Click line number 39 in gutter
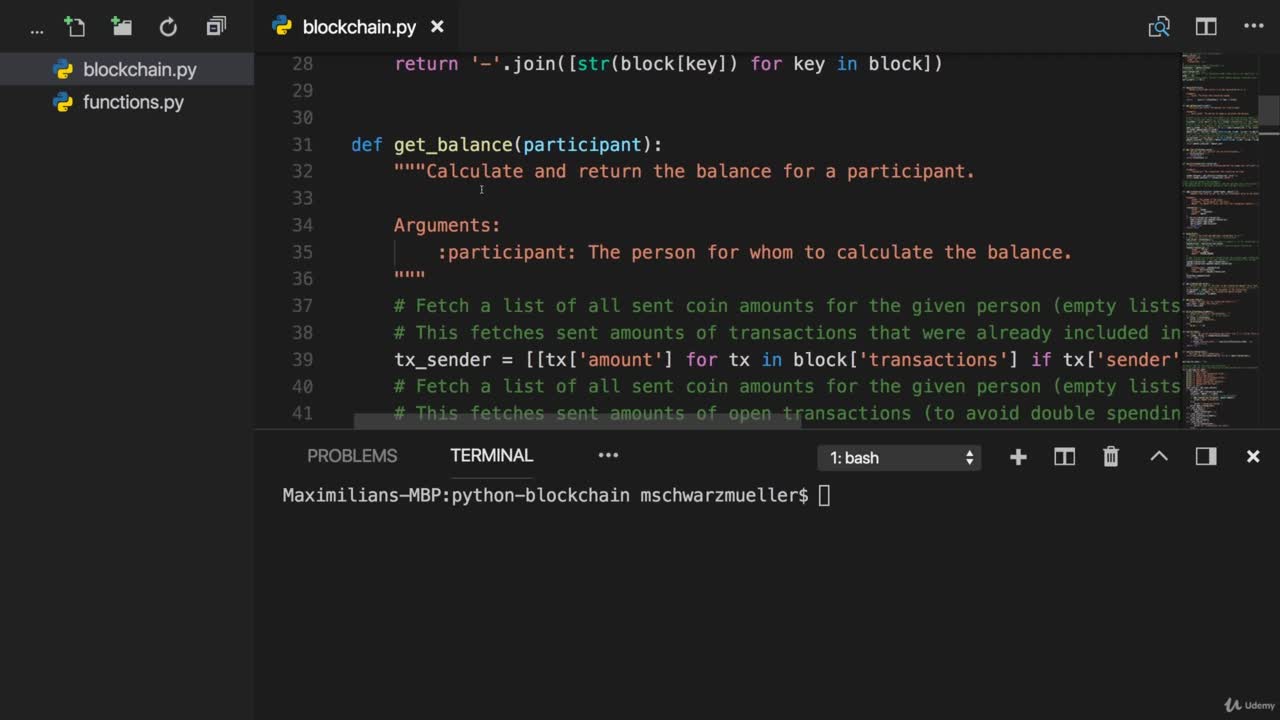This screenshot has width=1280, height=720. [302, 360]
